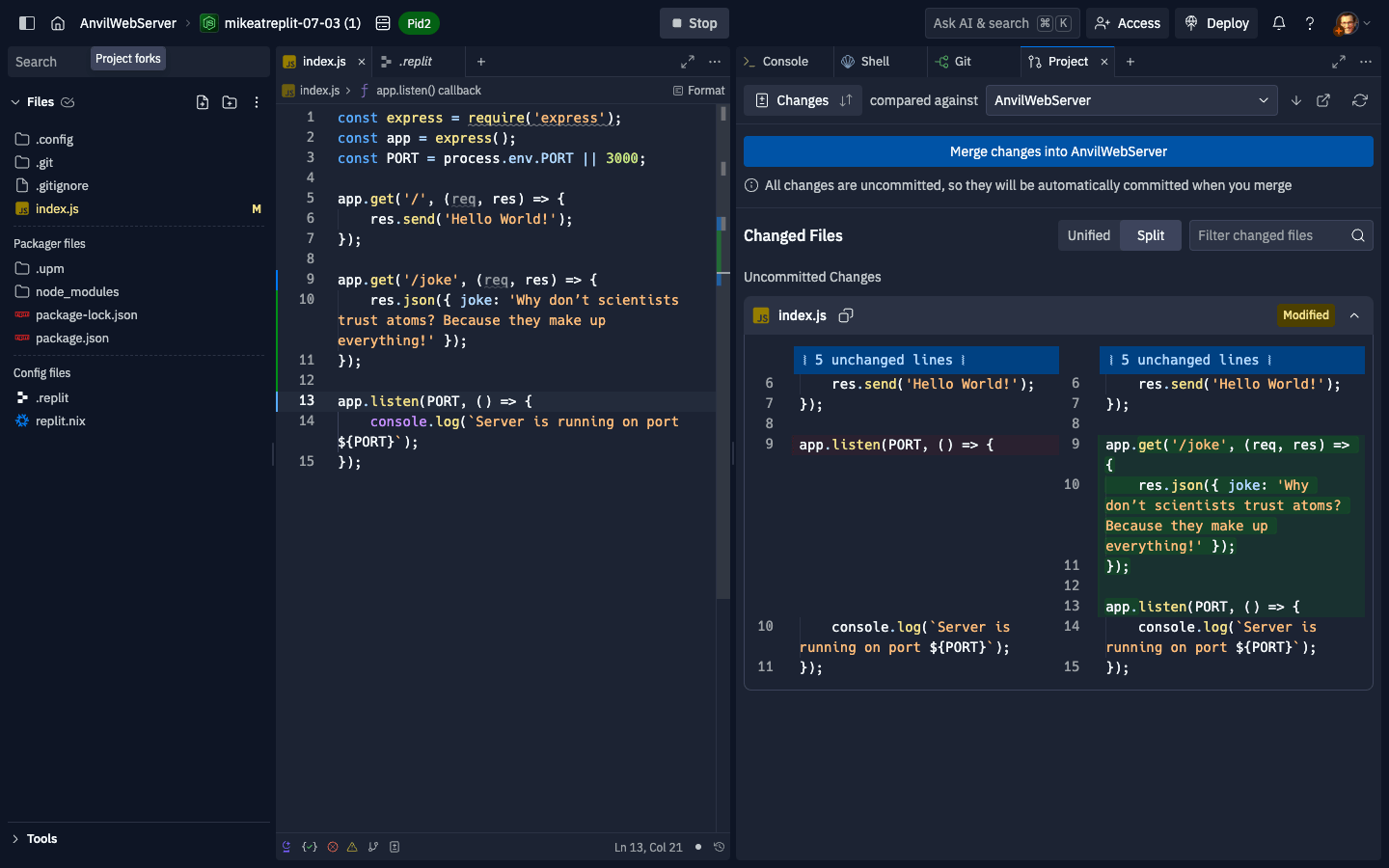Open replit.nix file
The width and height of the screenshot is (1389, 868).
[x=139, y=420]
